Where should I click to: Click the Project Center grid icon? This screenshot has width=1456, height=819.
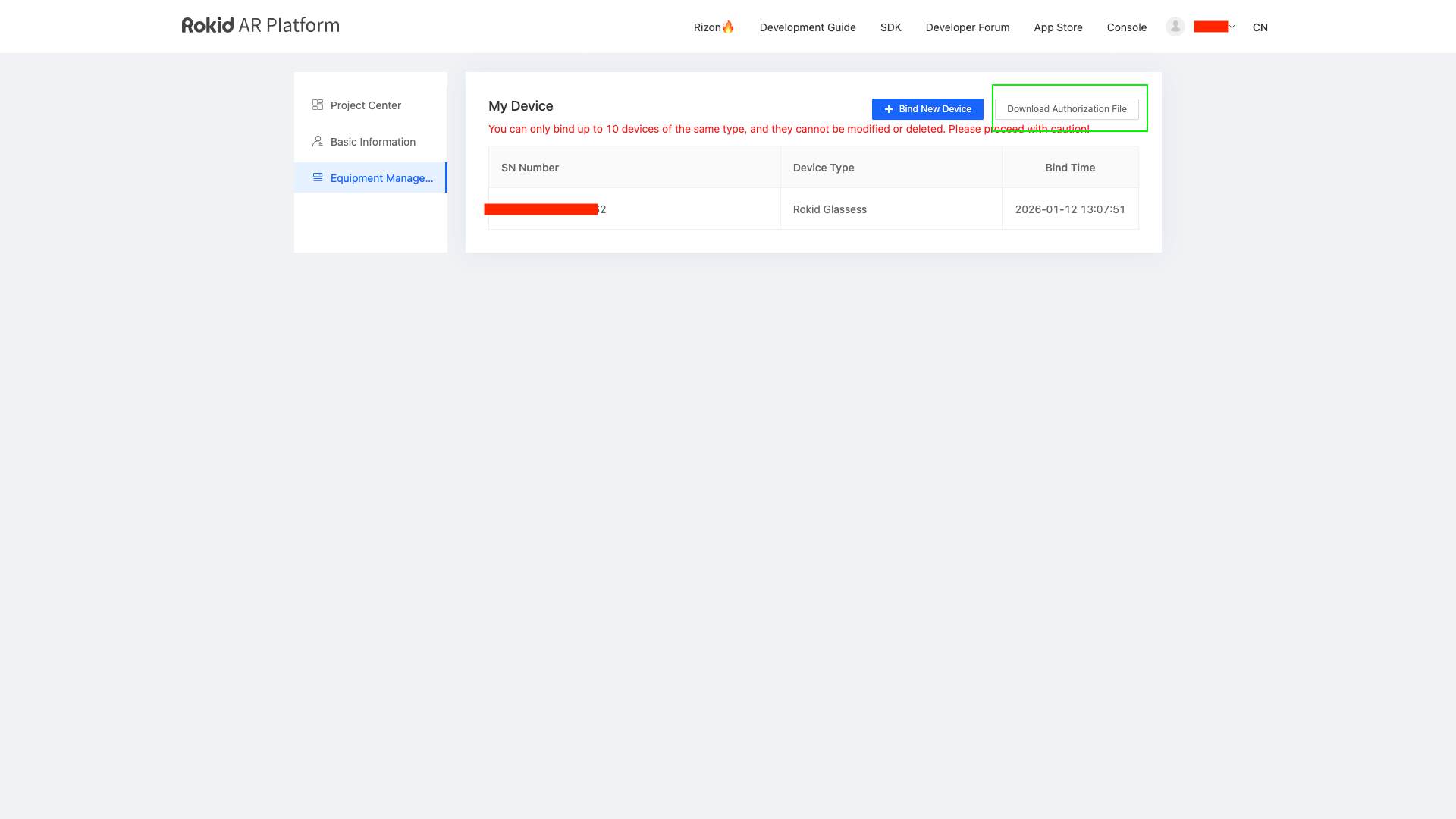coord(318,105)
